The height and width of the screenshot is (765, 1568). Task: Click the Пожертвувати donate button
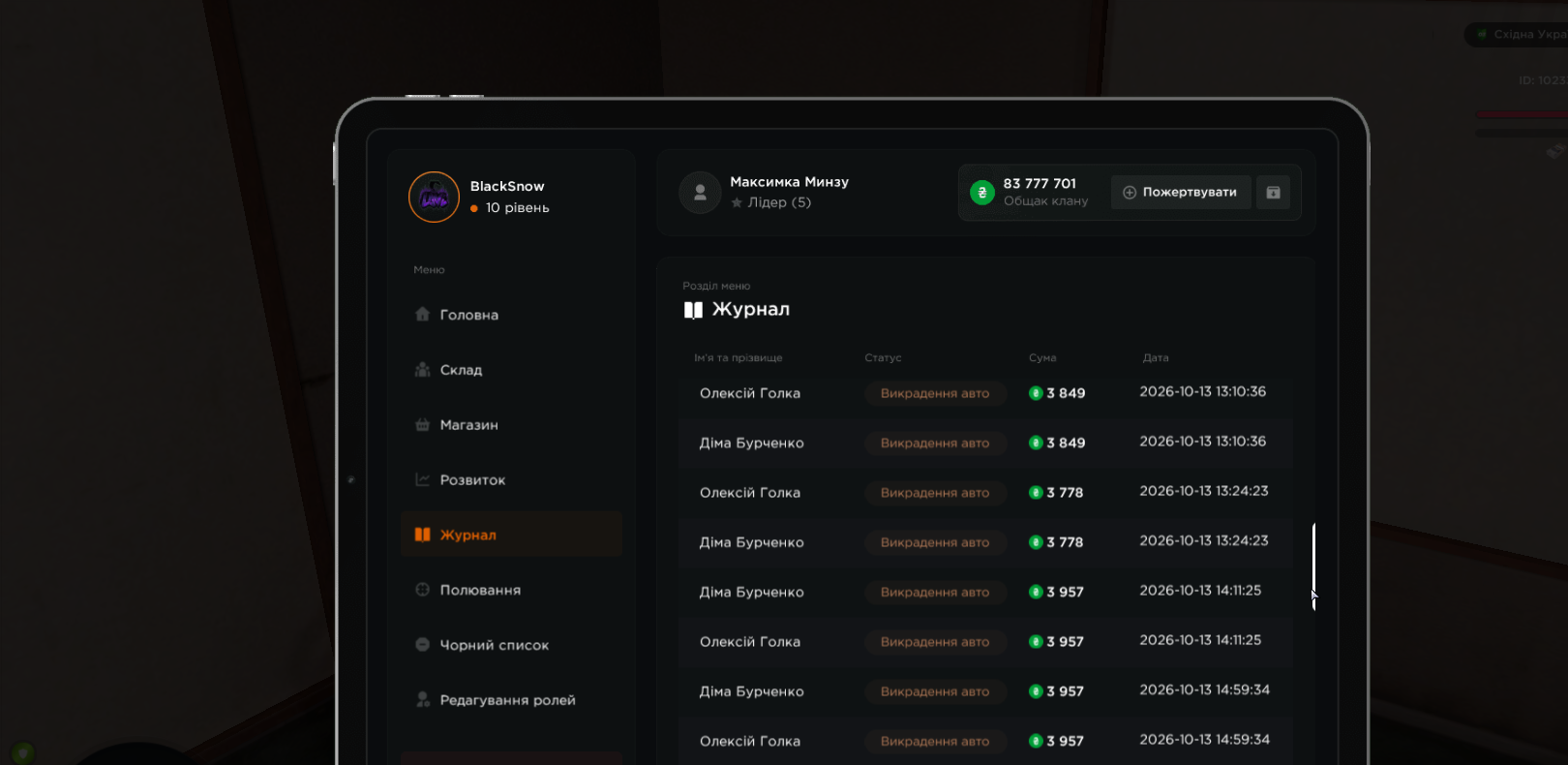click(1181, 192)
